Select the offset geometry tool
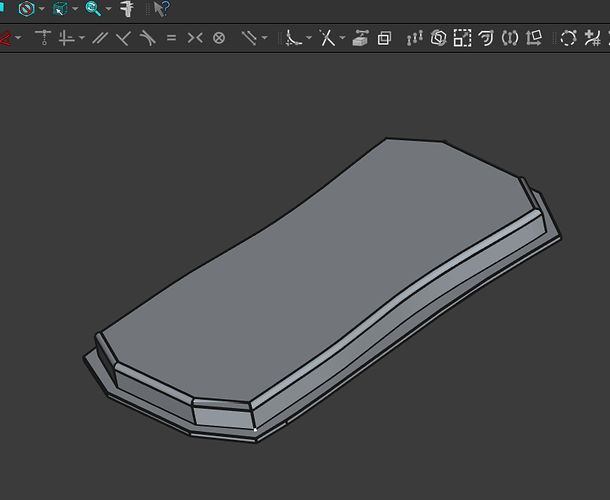This screenshot has width=610, height=500. pos(486,38)
